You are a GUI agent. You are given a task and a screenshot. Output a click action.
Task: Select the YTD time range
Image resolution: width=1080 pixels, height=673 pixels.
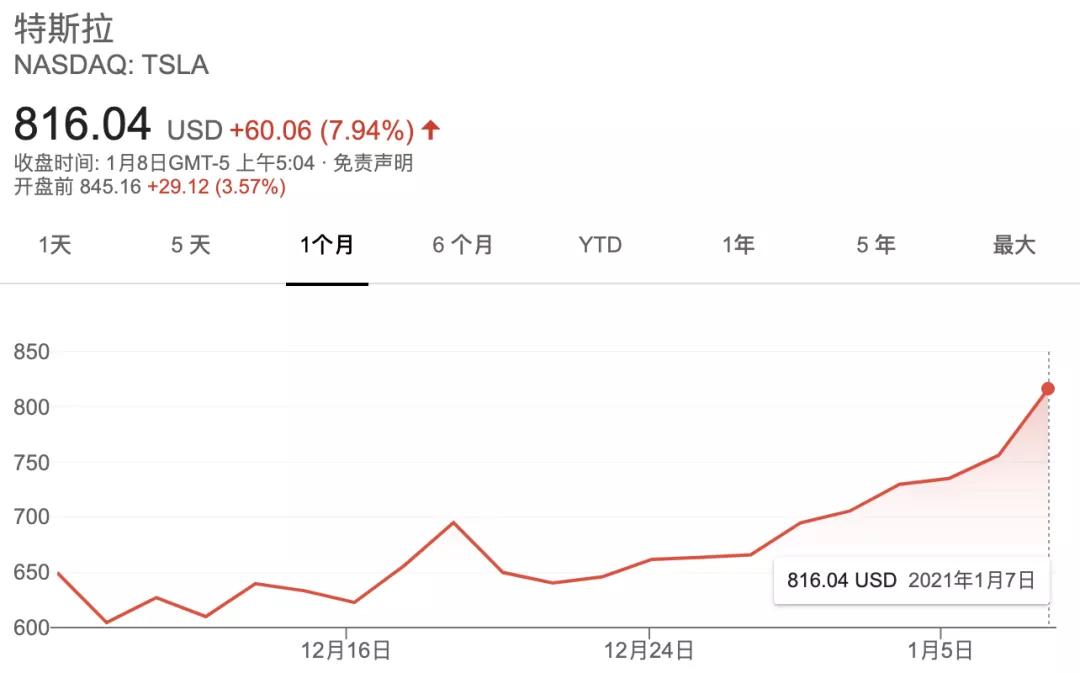point(600,244)
